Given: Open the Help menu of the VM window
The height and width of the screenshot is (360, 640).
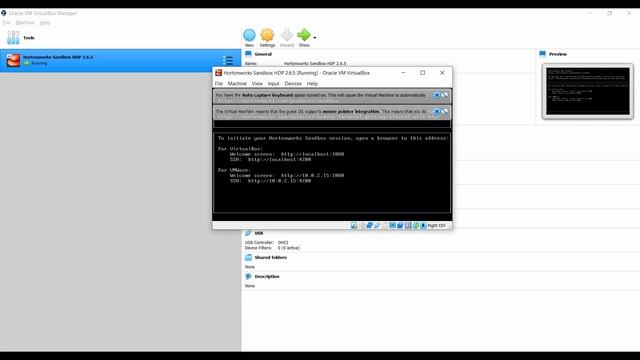Looking at the screenshot, I should tap(312, 84).
